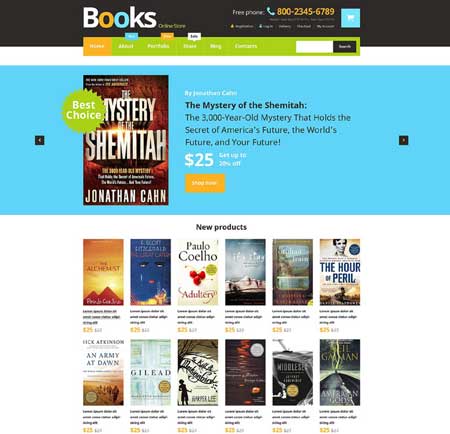Click the Best Choice badge
This screenshot has height=434, width=450.
click(84, 110)
